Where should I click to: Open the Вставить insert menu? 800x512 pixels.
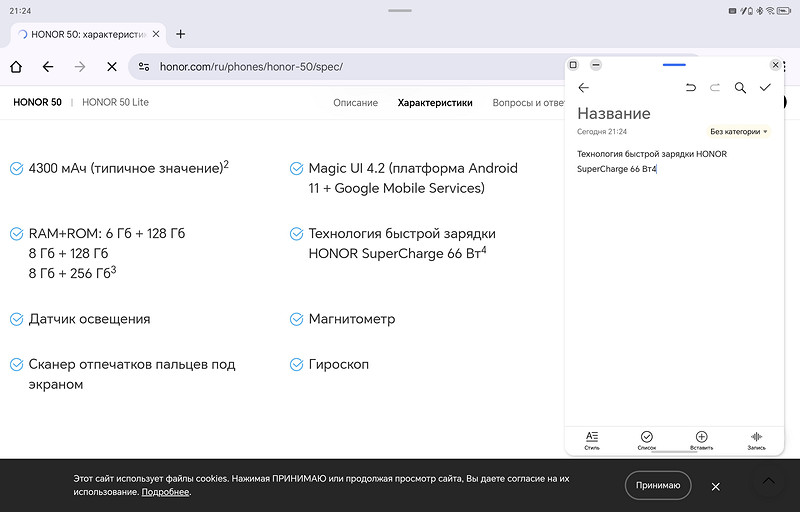tap(702, 440)
